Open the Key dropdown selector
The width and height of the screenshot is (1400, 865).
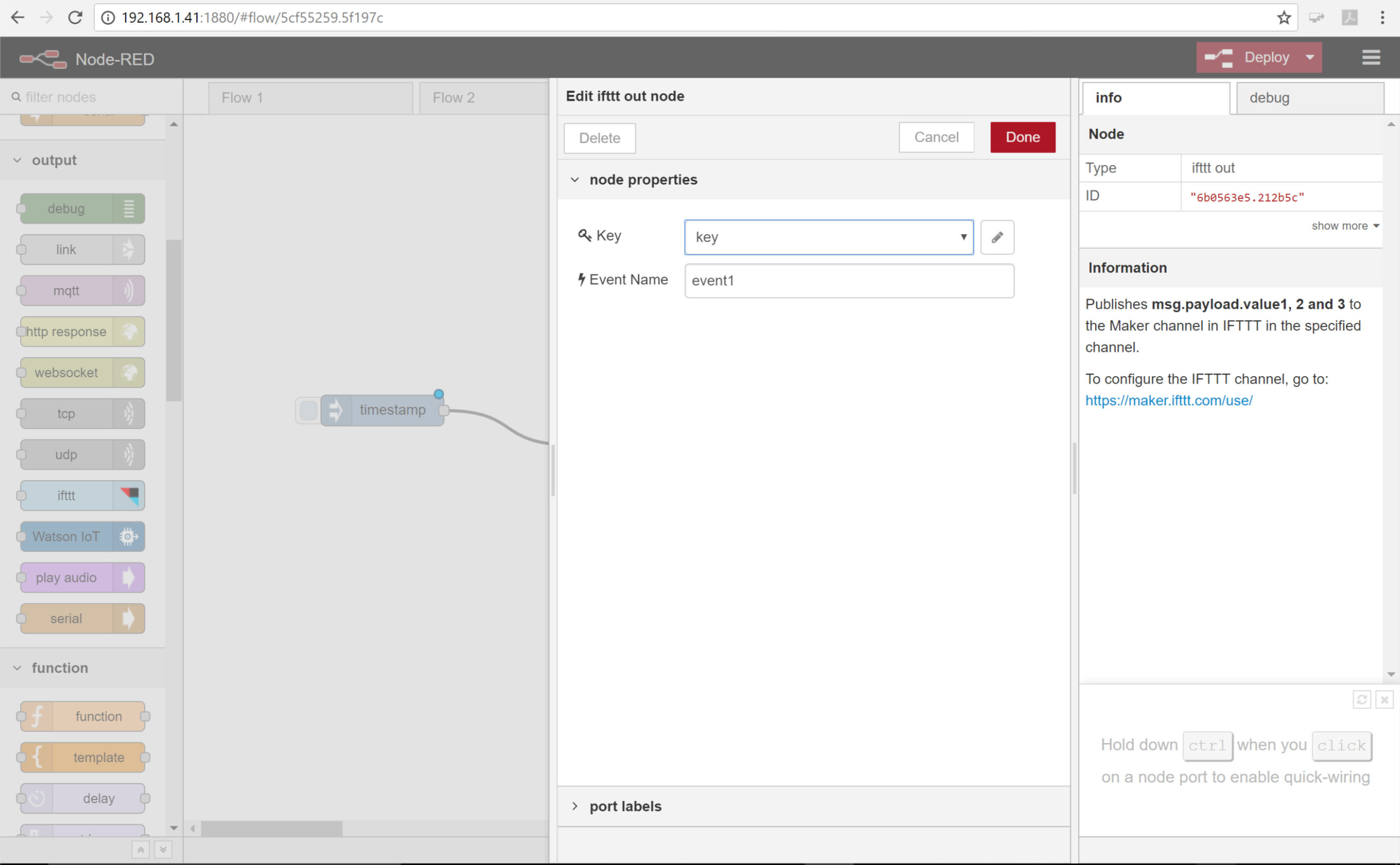pyautogui.click(x=829, y=237)
